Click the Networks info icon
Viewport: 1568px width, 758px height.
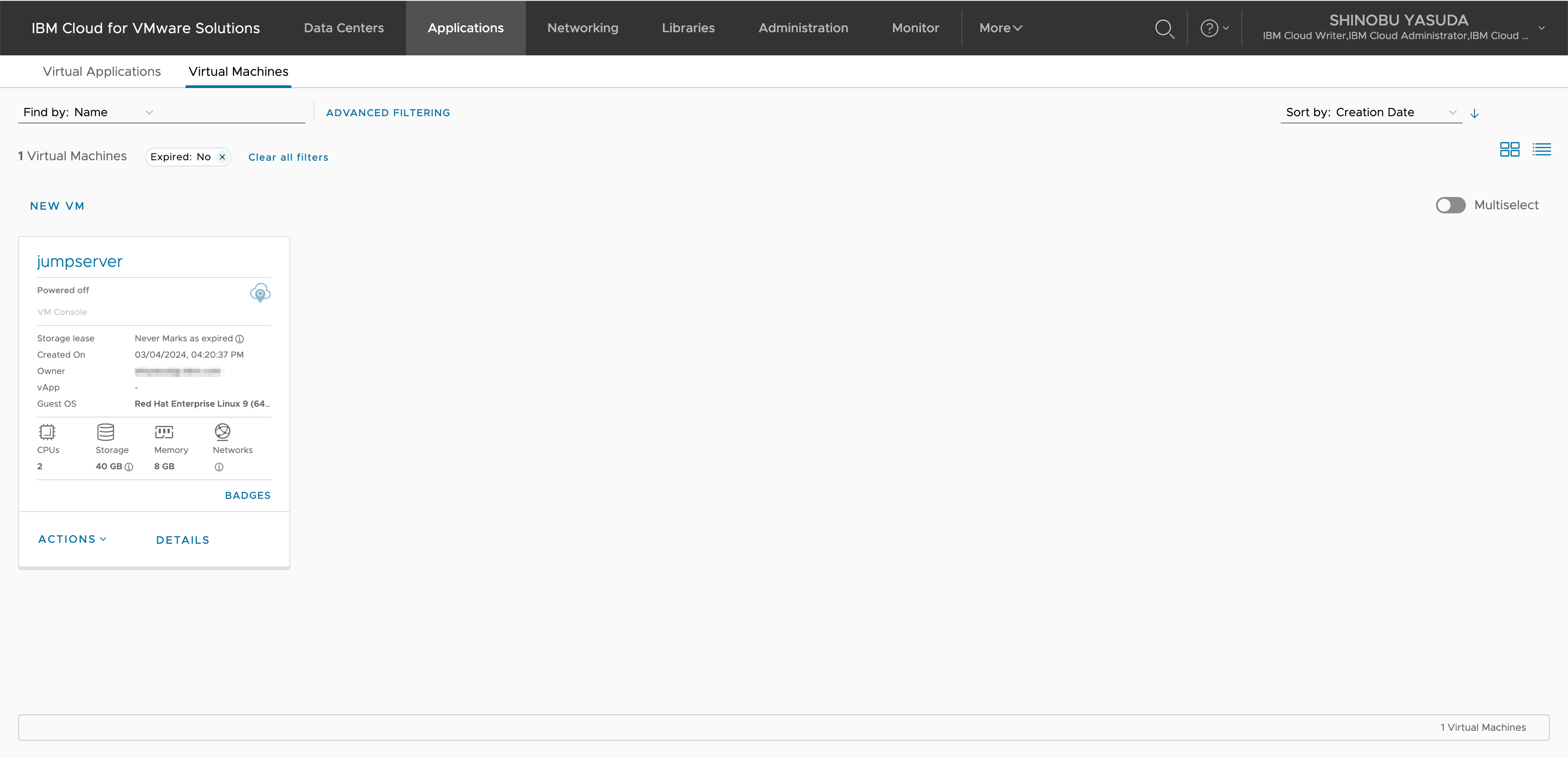coord(219,467)
